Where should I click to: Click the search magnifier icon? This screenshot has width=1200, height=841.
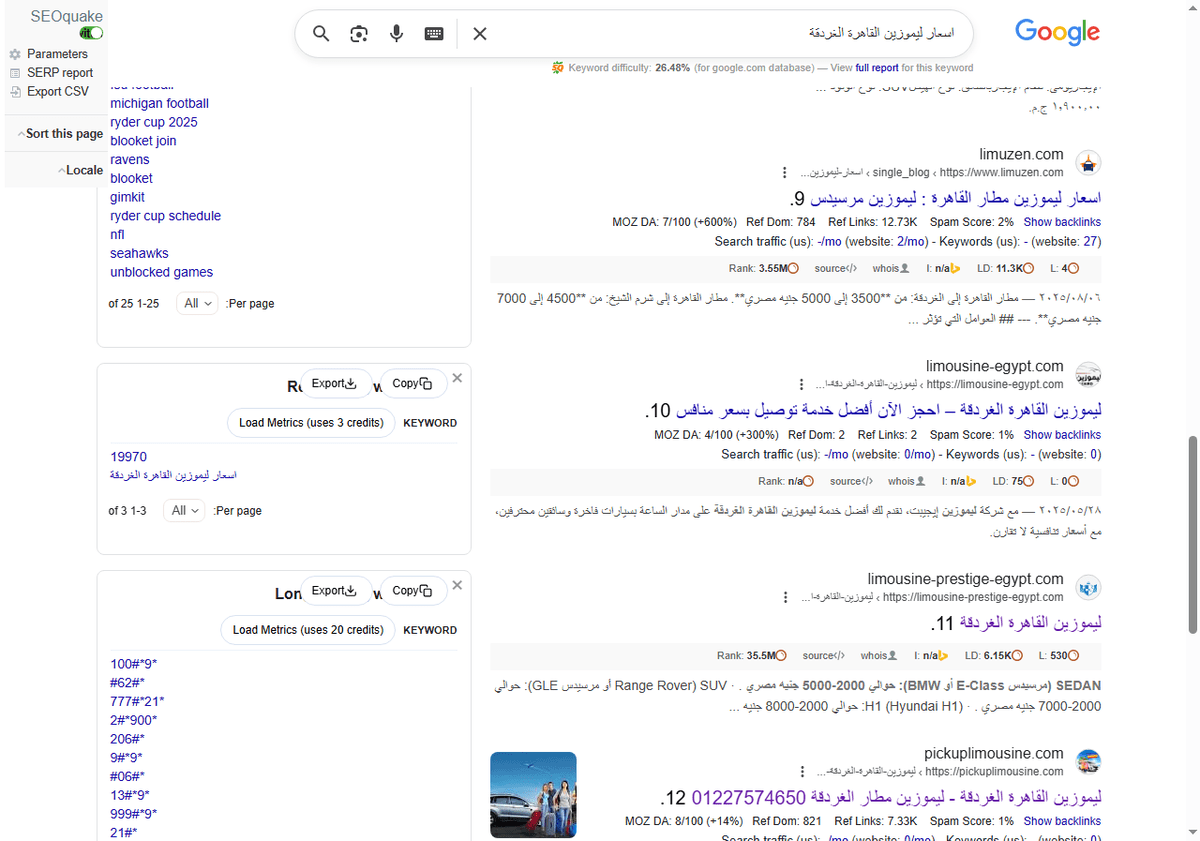[x=320, y=33]
